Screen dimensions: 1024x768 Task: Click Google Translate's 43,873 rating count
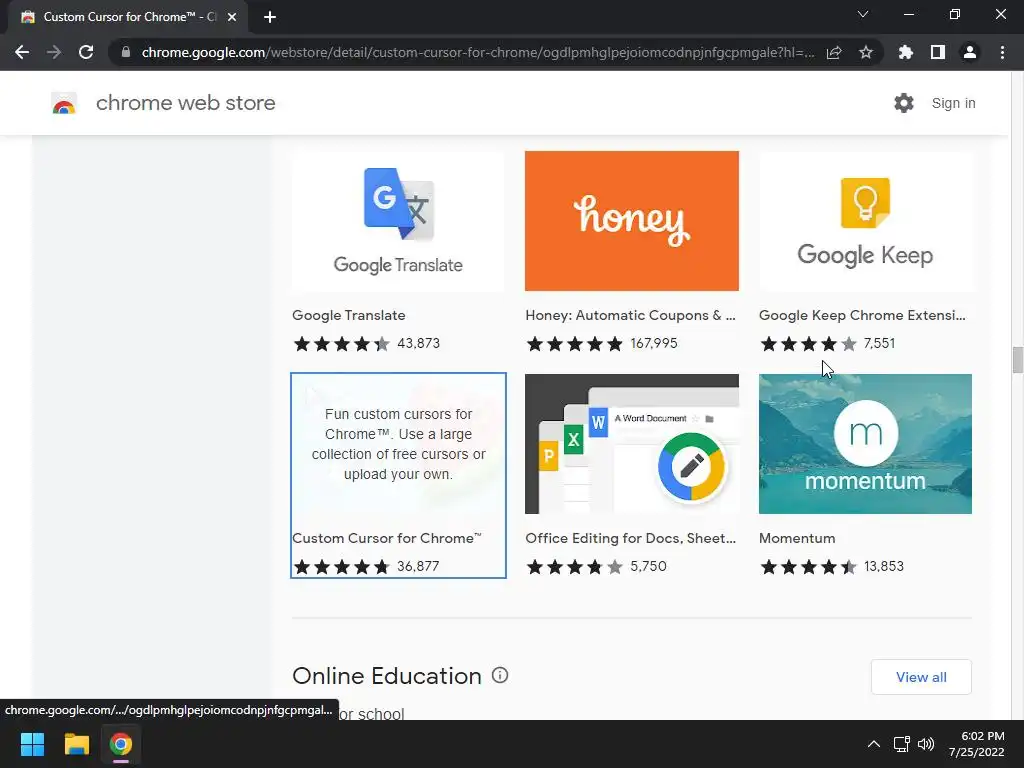419,344
